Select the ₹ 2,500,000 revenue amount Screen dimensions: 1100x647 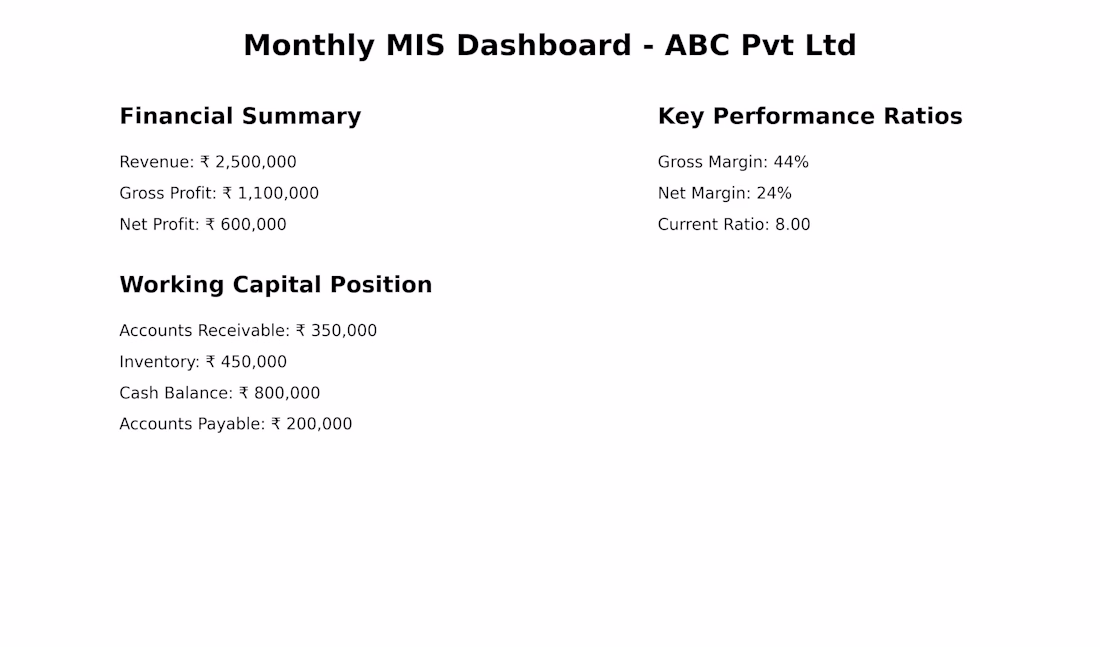248,162
